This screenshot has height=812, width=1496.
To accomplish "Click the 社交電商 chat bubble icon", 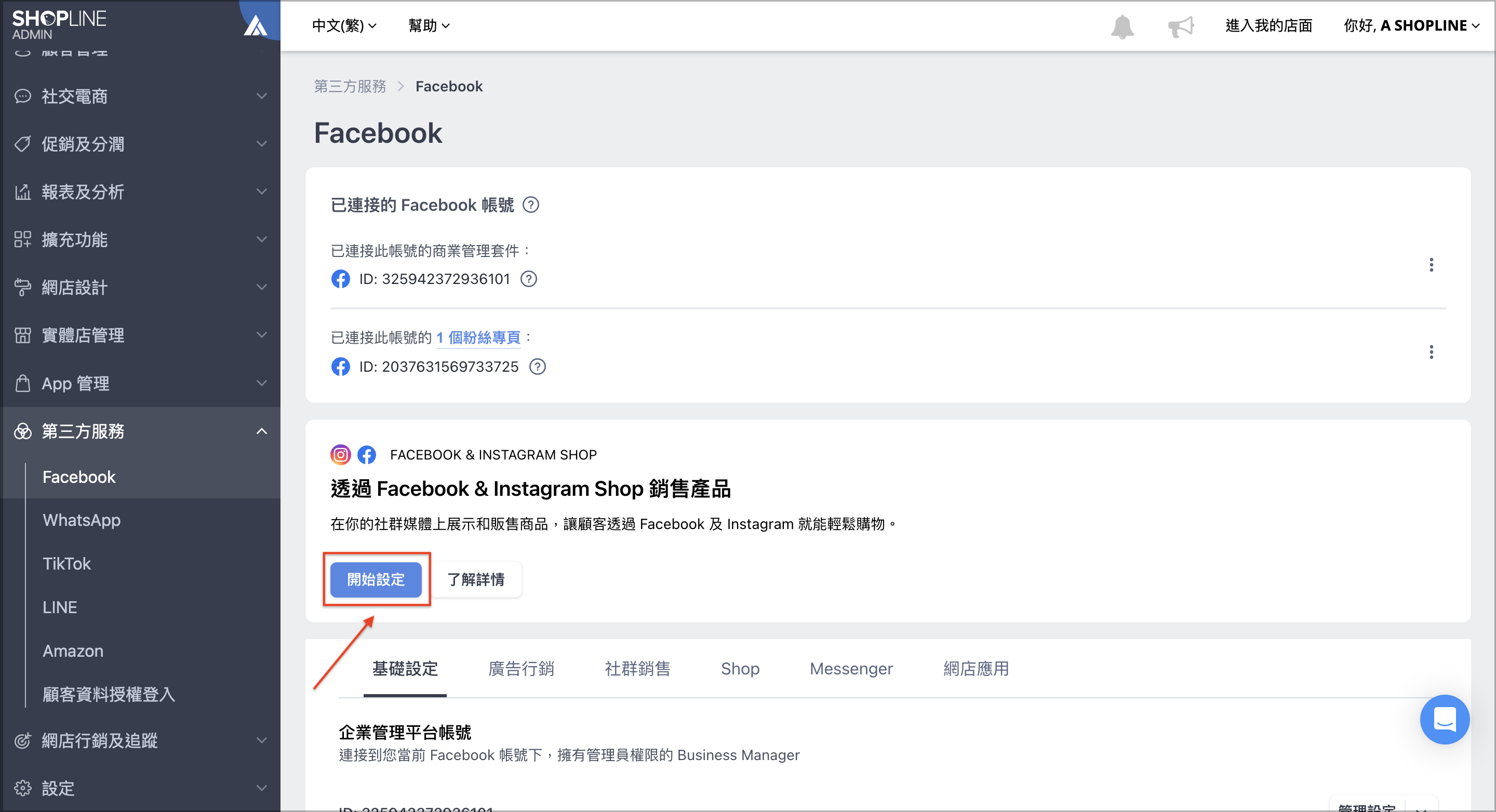I will (x=23, y=96).
